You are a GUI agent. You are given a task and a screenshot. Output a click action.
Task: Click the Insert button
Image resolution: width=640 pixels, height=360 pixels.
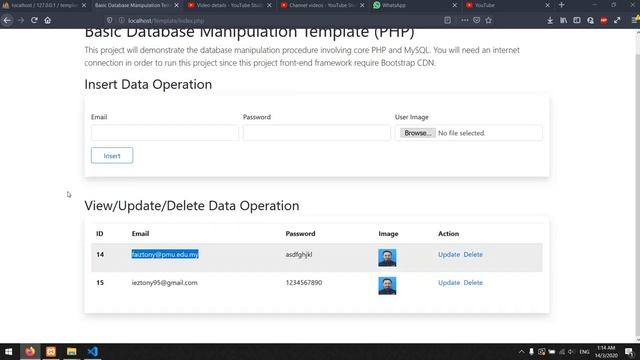[x=112, y=156]
